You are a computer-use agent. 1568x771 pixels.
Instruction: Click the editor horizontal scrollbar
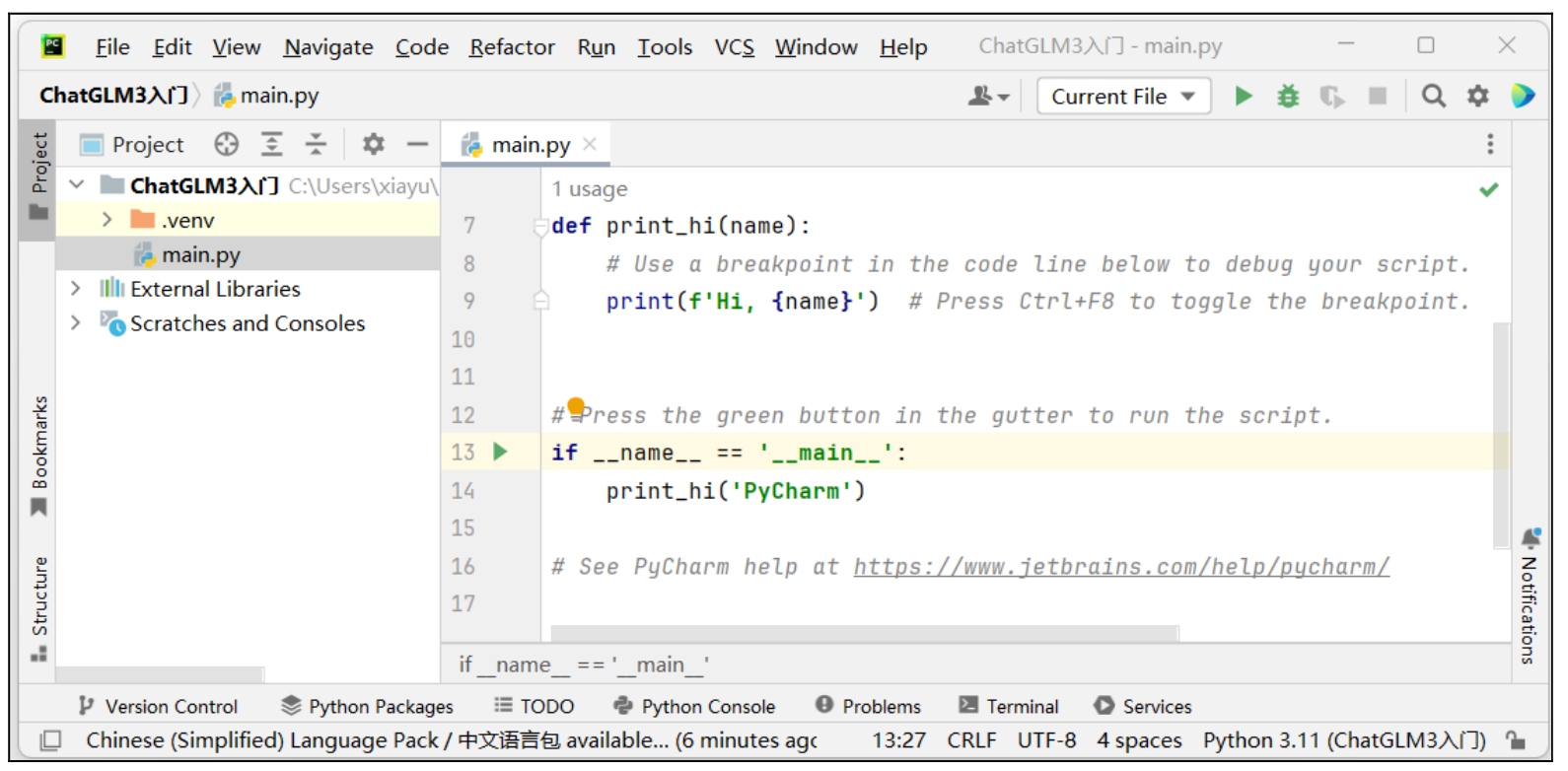click(864, 632)
